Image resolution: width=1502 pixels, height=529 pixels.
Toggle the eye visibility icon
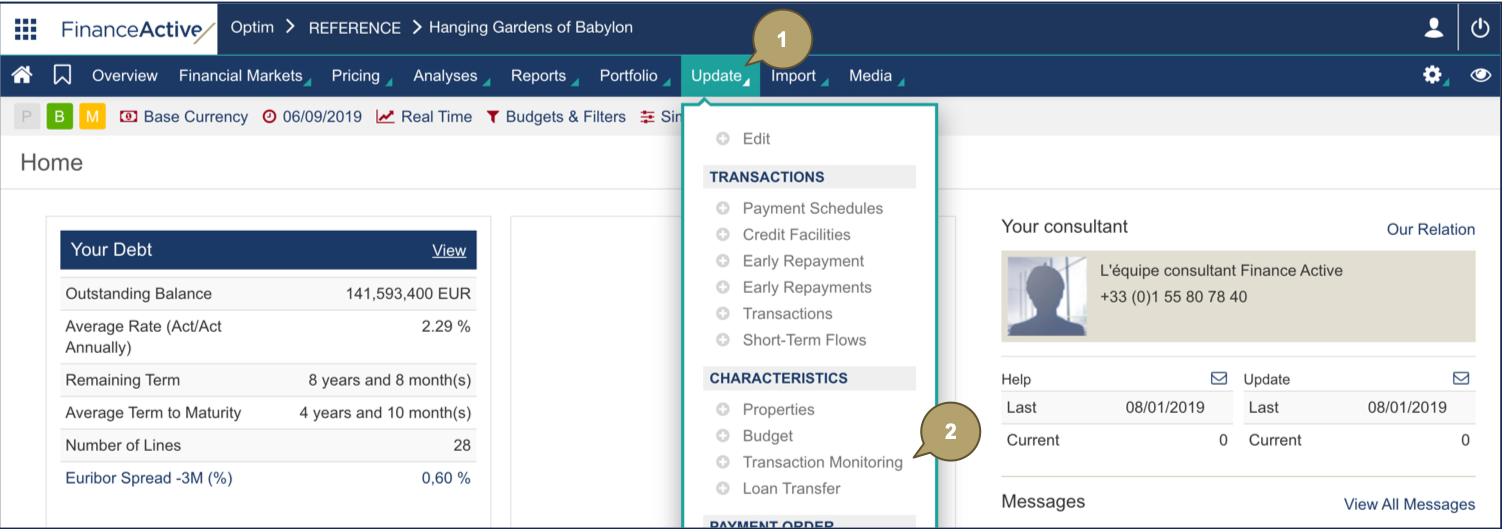(1481, 75)
